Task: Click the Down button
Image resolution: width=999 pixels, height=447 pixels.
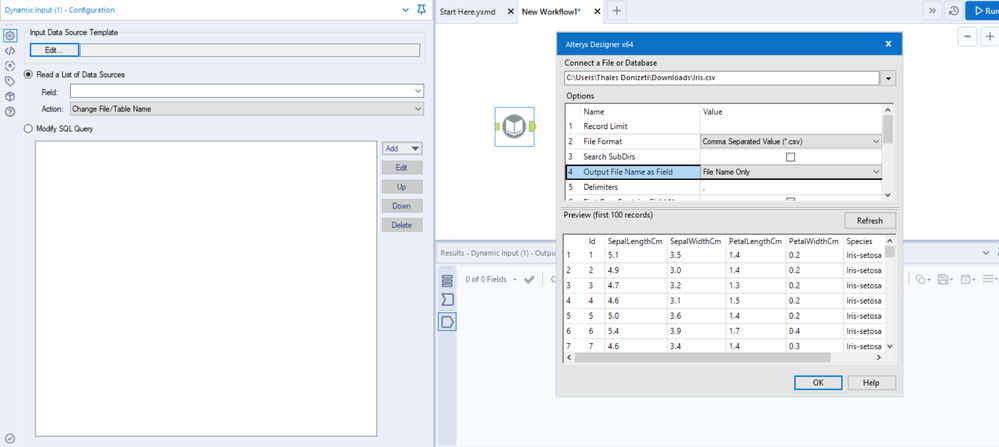Action: [x=402, y=206]
